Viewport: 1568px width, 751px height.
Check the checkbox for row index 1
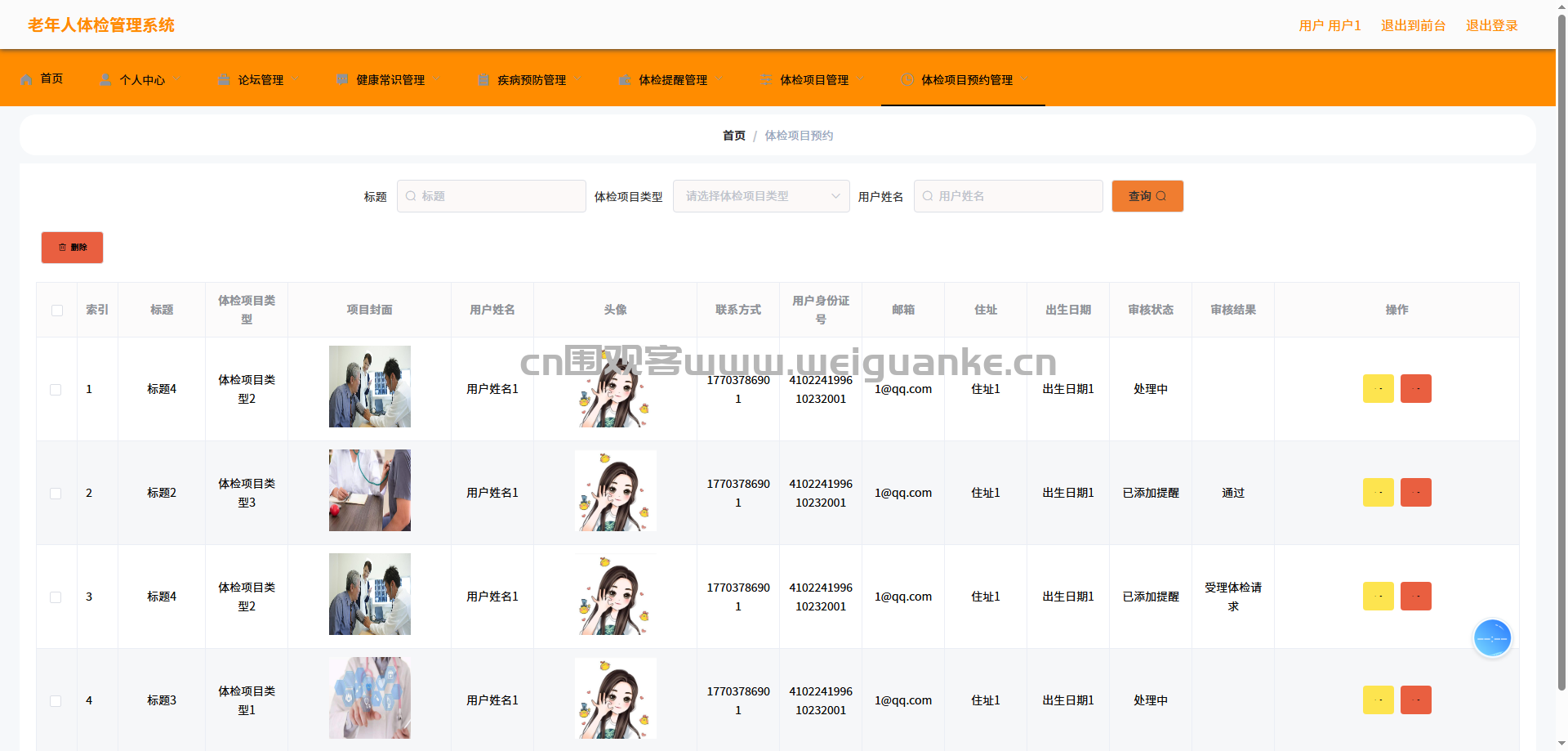(x=56, y=390)
